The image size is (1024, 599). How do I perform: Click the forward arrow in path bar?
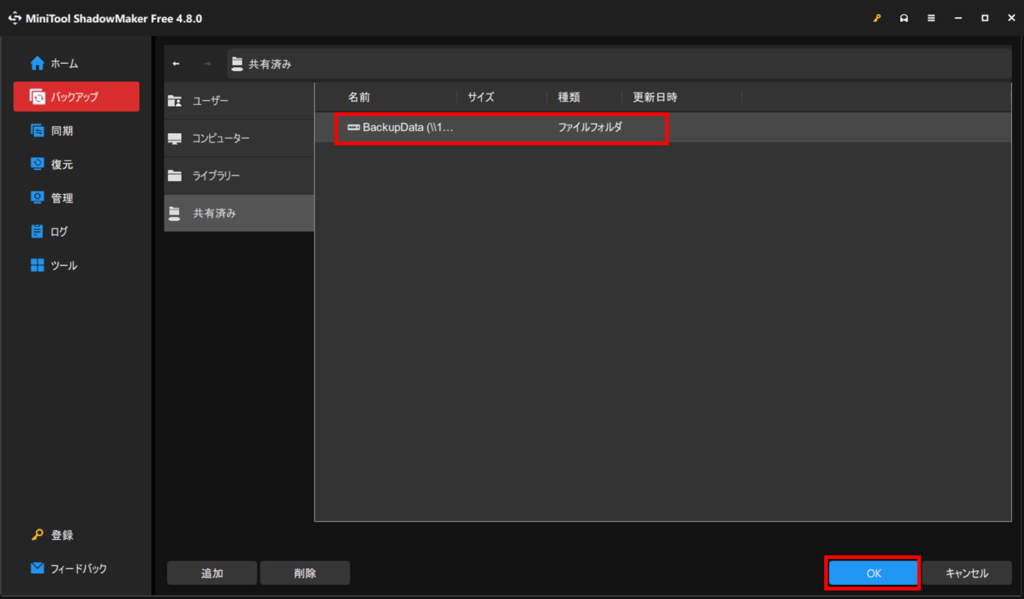pos(207,64)
